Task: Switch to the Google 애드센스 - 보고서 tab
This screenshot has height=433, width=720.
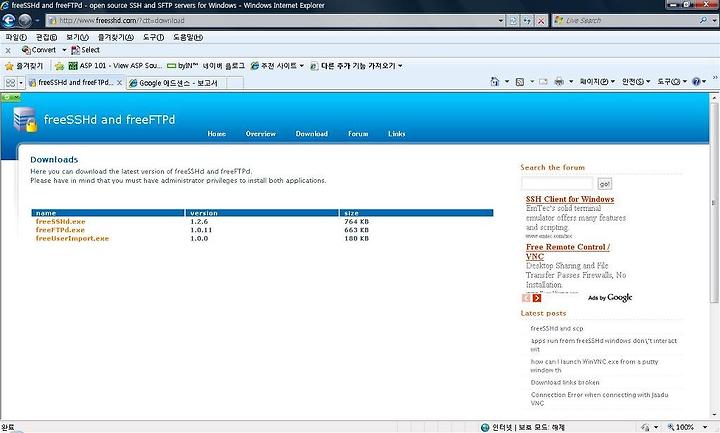Action: [176, 83]
